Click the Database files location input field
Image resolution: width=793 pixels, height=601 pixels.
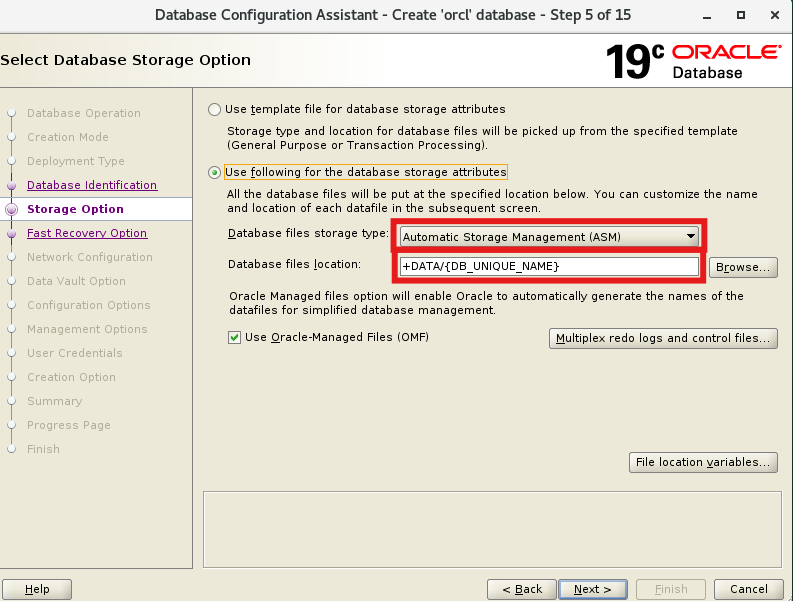pos(549,267)
